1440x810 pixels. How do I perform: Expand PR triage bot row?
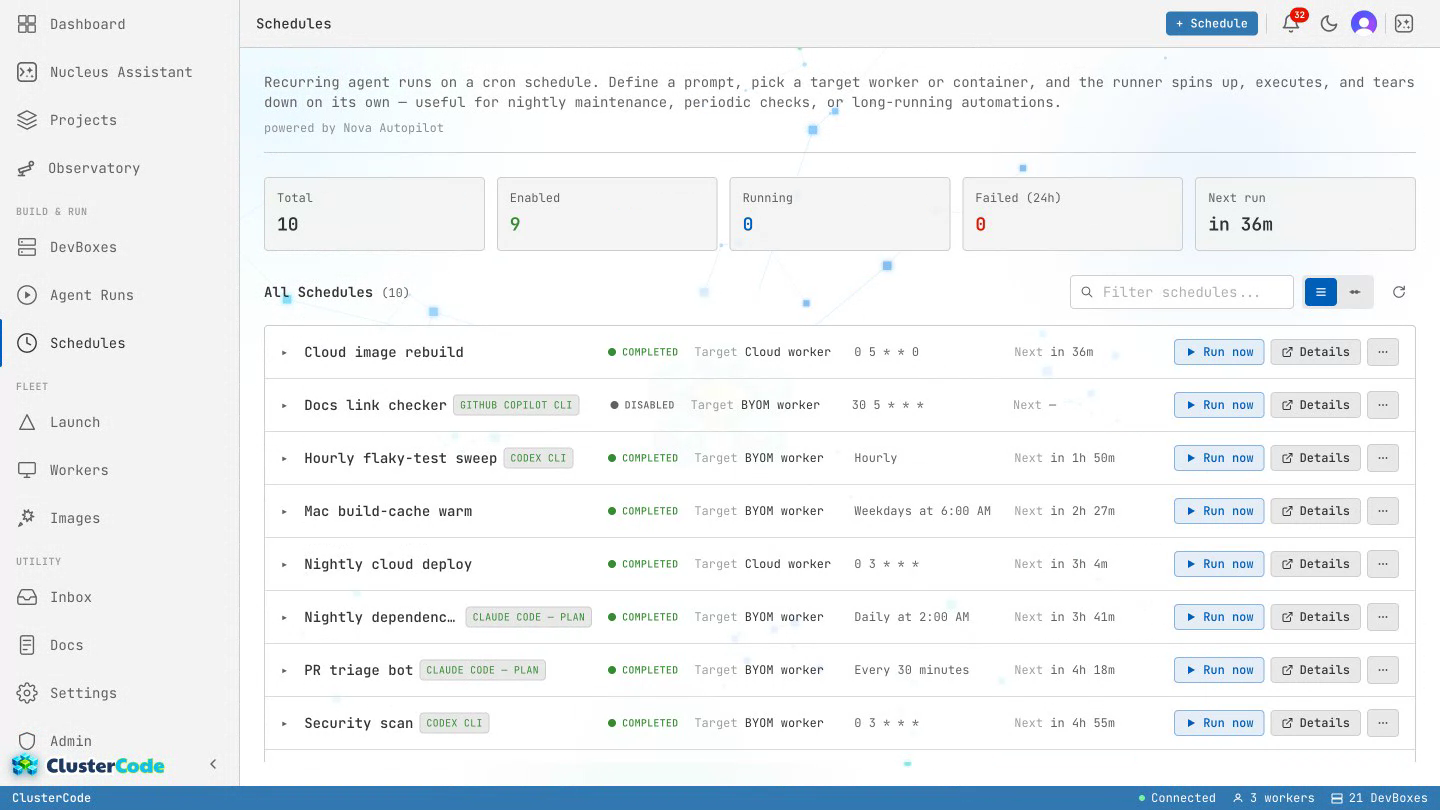[284, 670]
